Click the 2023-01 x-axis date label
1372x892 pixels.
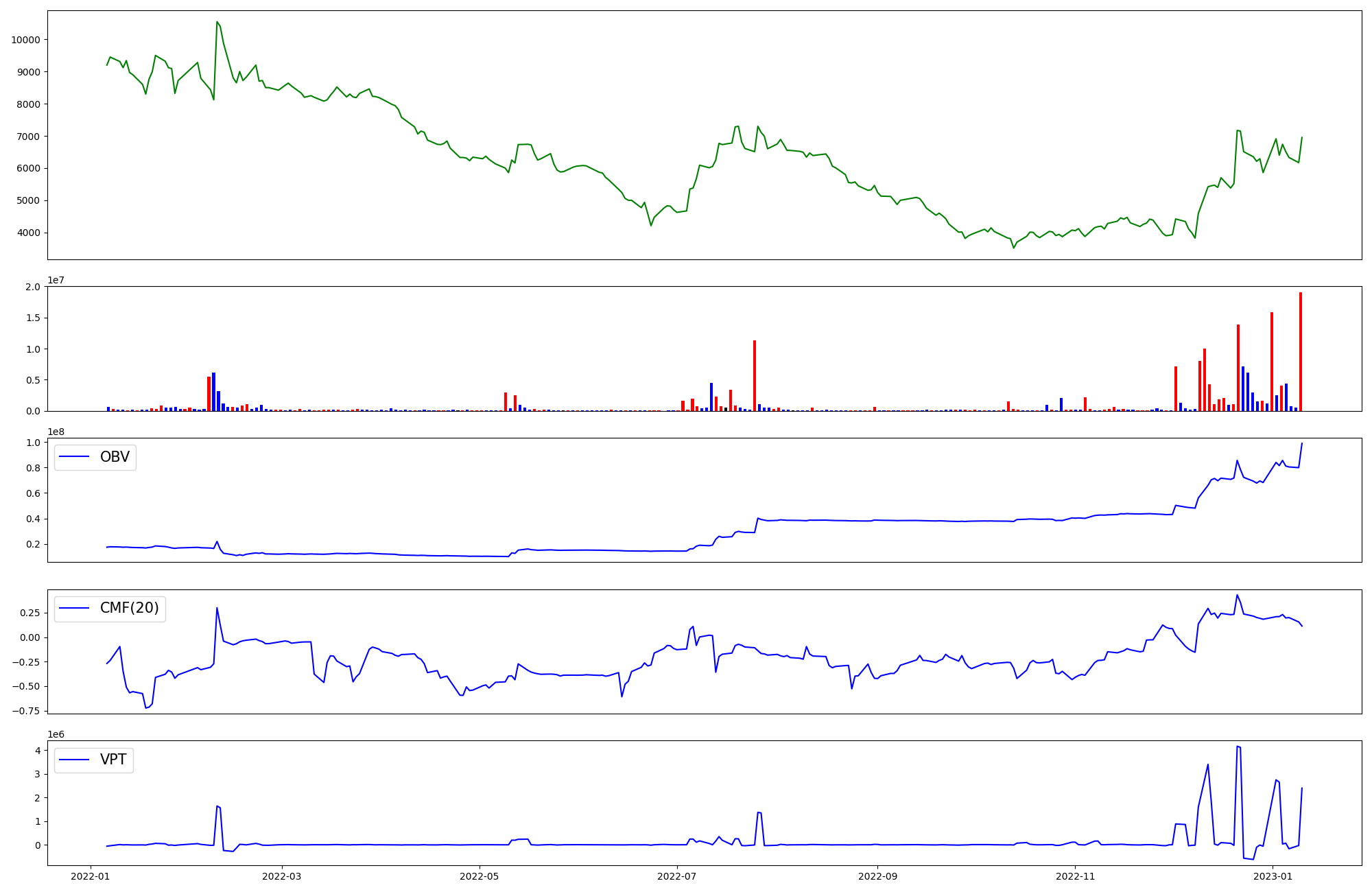(1273, 876)
